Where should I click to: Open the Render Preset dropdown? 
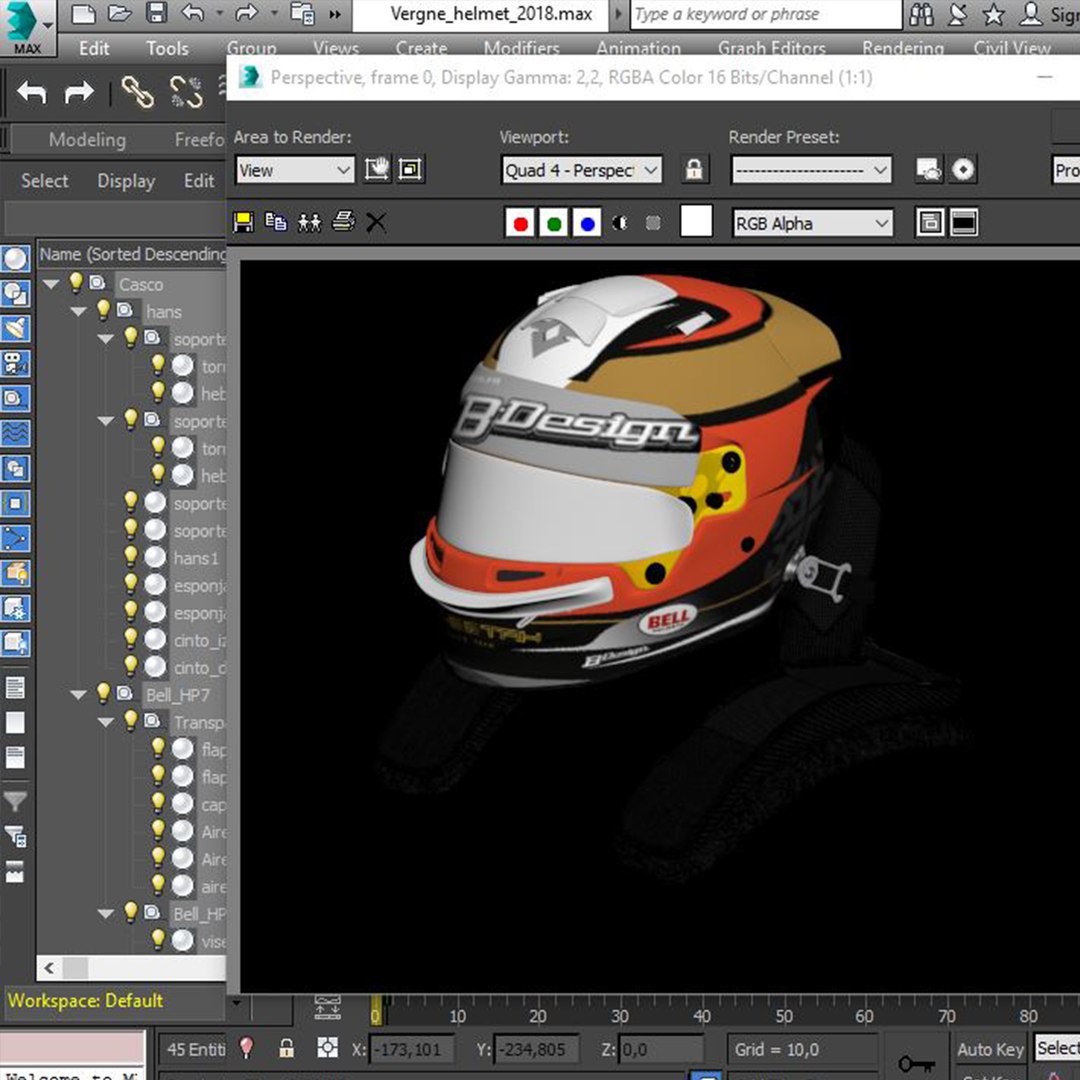(x=811, y=170)
